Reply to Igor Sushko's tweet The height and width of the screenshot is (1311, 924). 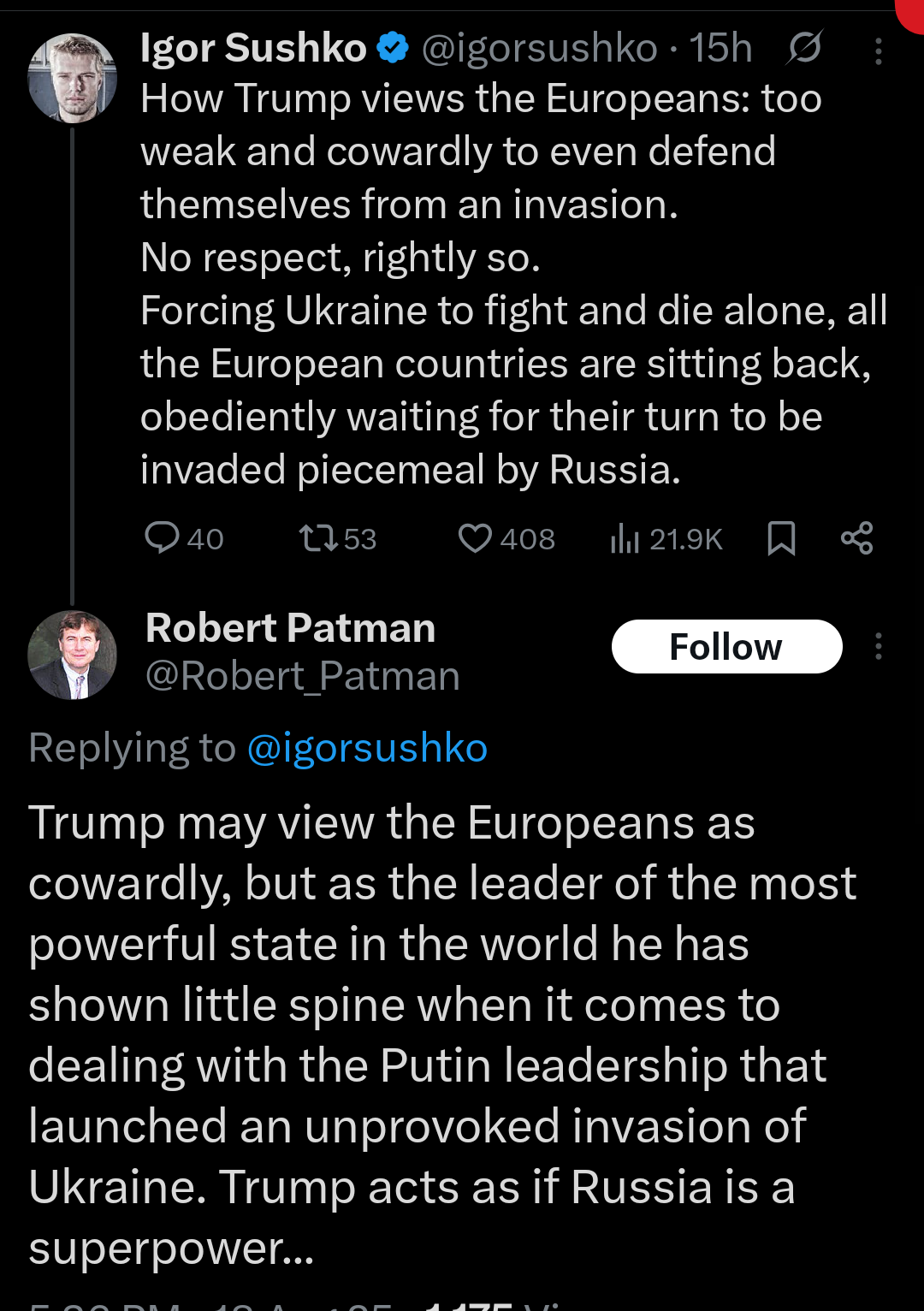pyautogui.click(x=163, y=538)
